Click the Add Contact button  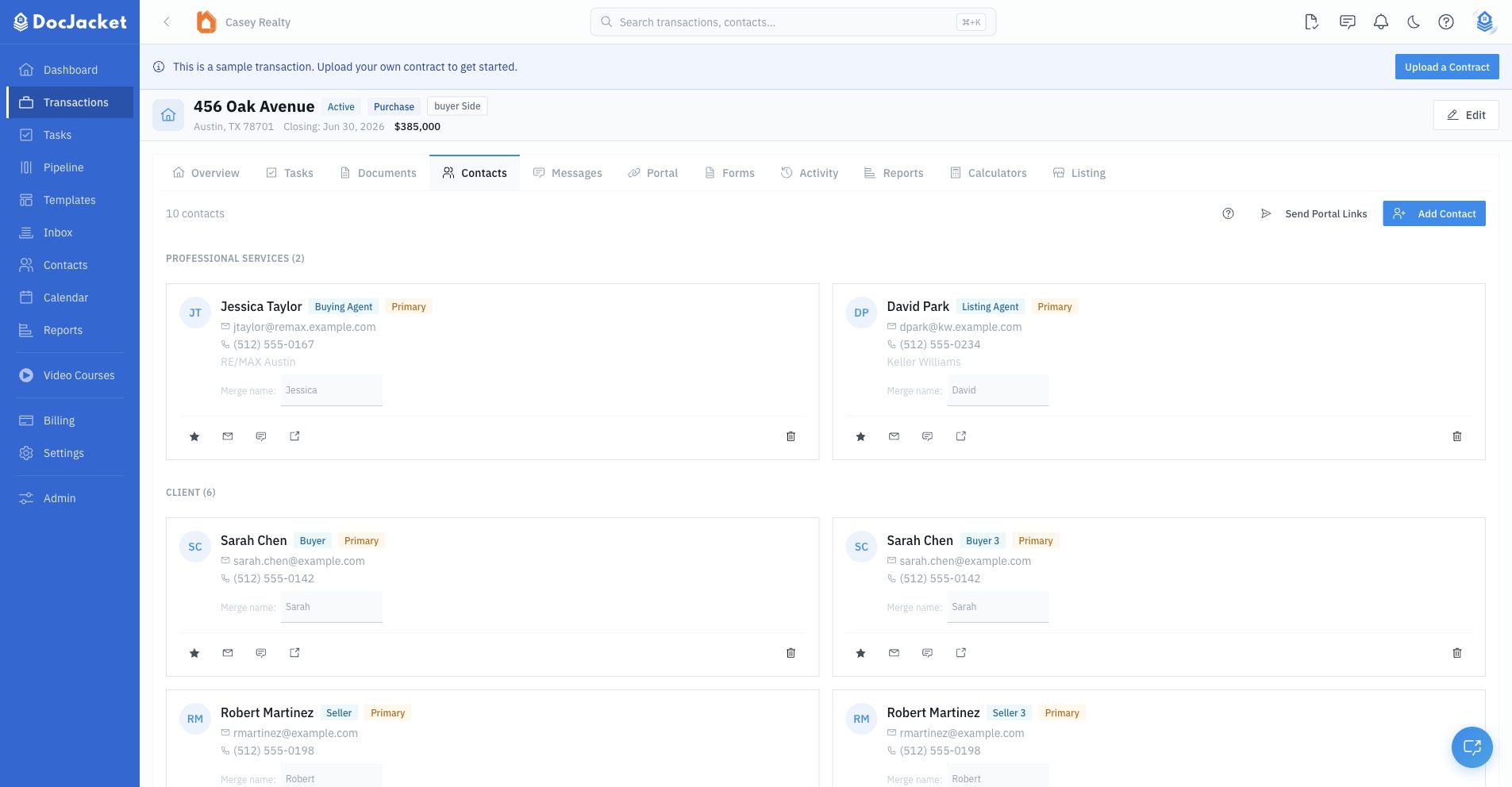(1434, 213)
